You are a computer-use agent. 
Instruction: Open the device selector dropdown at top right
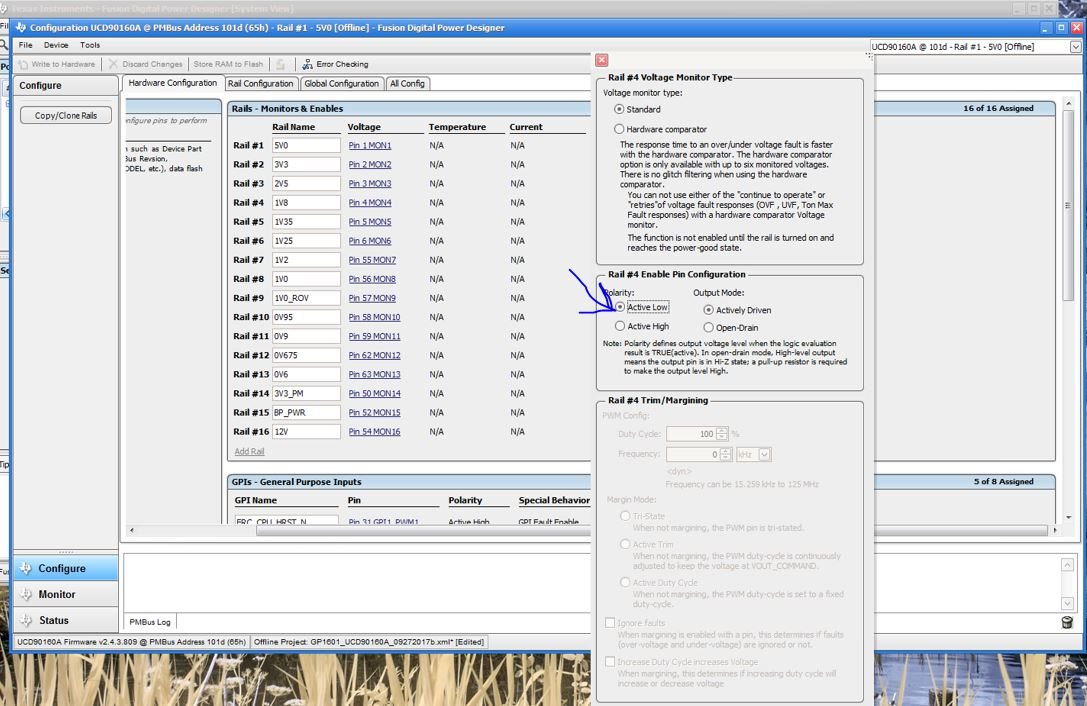tap(1075, 47)
